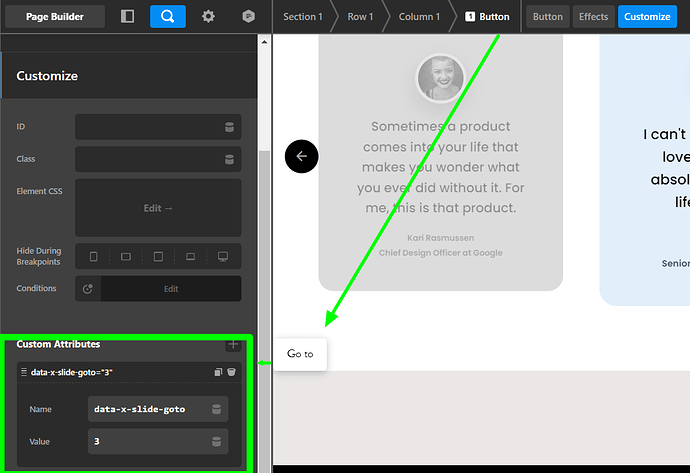690x473 pixels.
Task: Hide during mobile phone breakpoint
Action: (93, 257)
